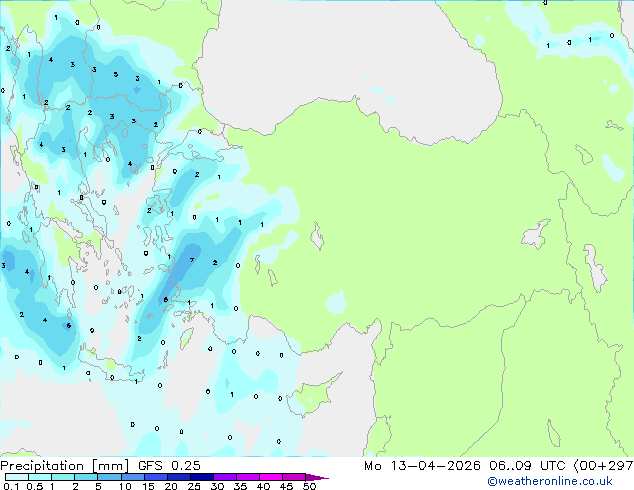The width and height of the screenshot is (634, 490).
Task: Click the 'GFS 0.25' model label
Action: tap(169, 466)
